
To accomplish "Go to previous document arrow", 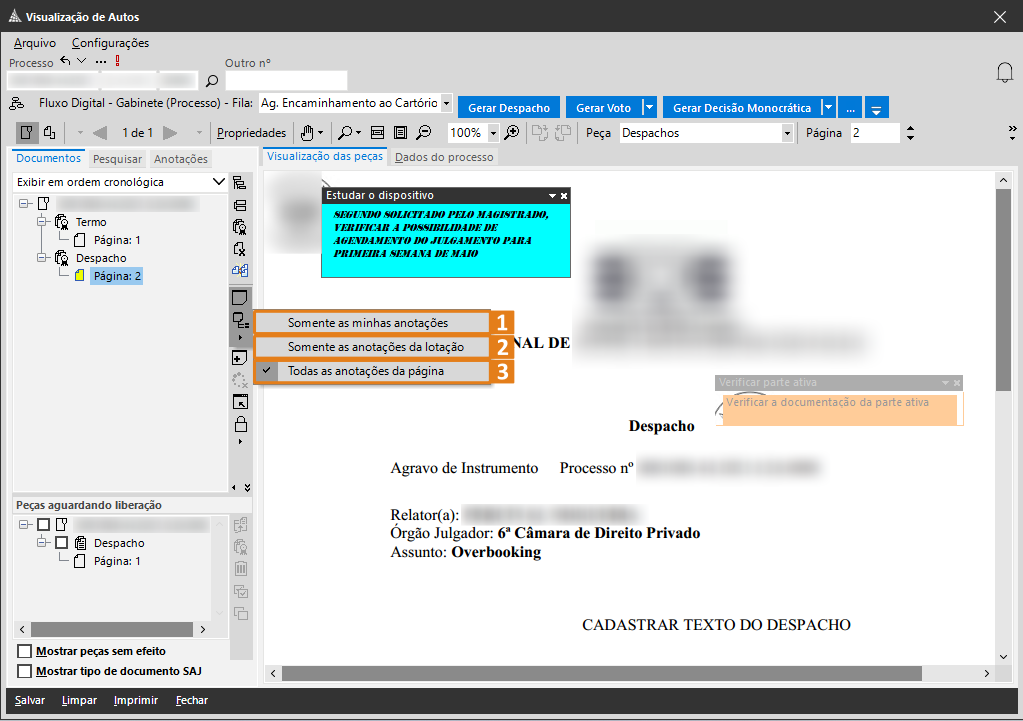I will tap(100, 133).
